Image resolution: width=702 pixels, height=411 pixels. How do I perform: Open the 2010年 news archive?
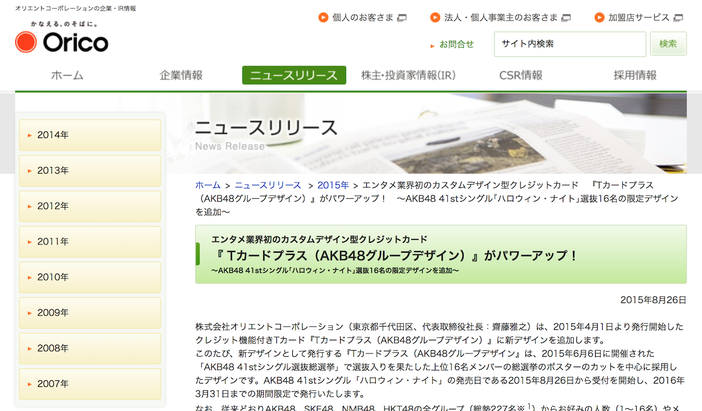(90, 277)
